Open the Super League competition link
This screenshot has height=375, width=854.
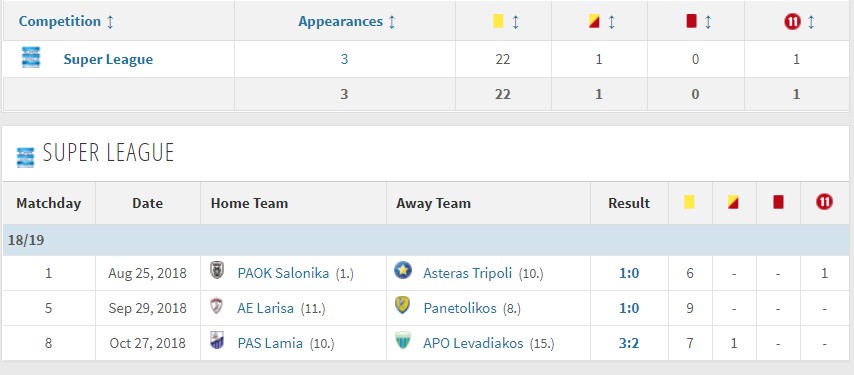[108, 59]
